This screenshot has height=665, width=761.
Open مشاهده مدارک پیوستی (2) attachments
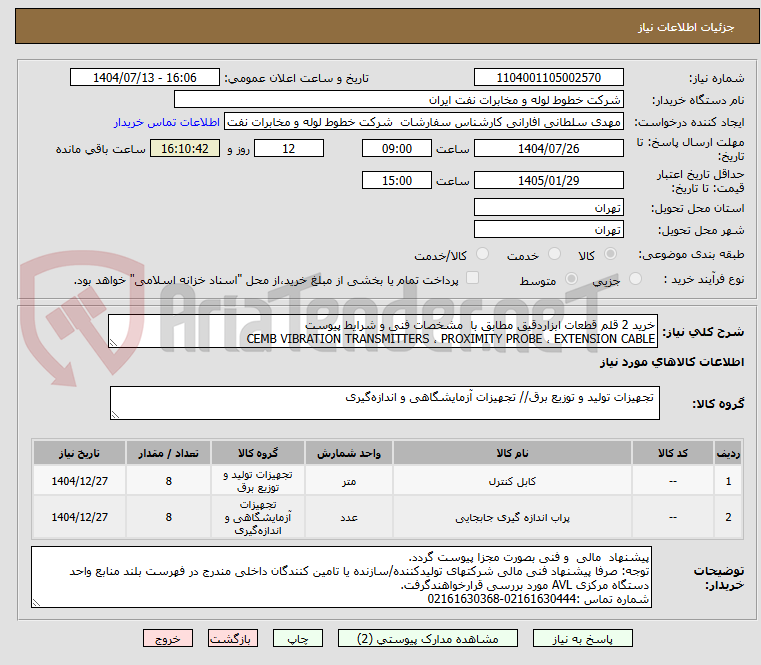[428, 639]
